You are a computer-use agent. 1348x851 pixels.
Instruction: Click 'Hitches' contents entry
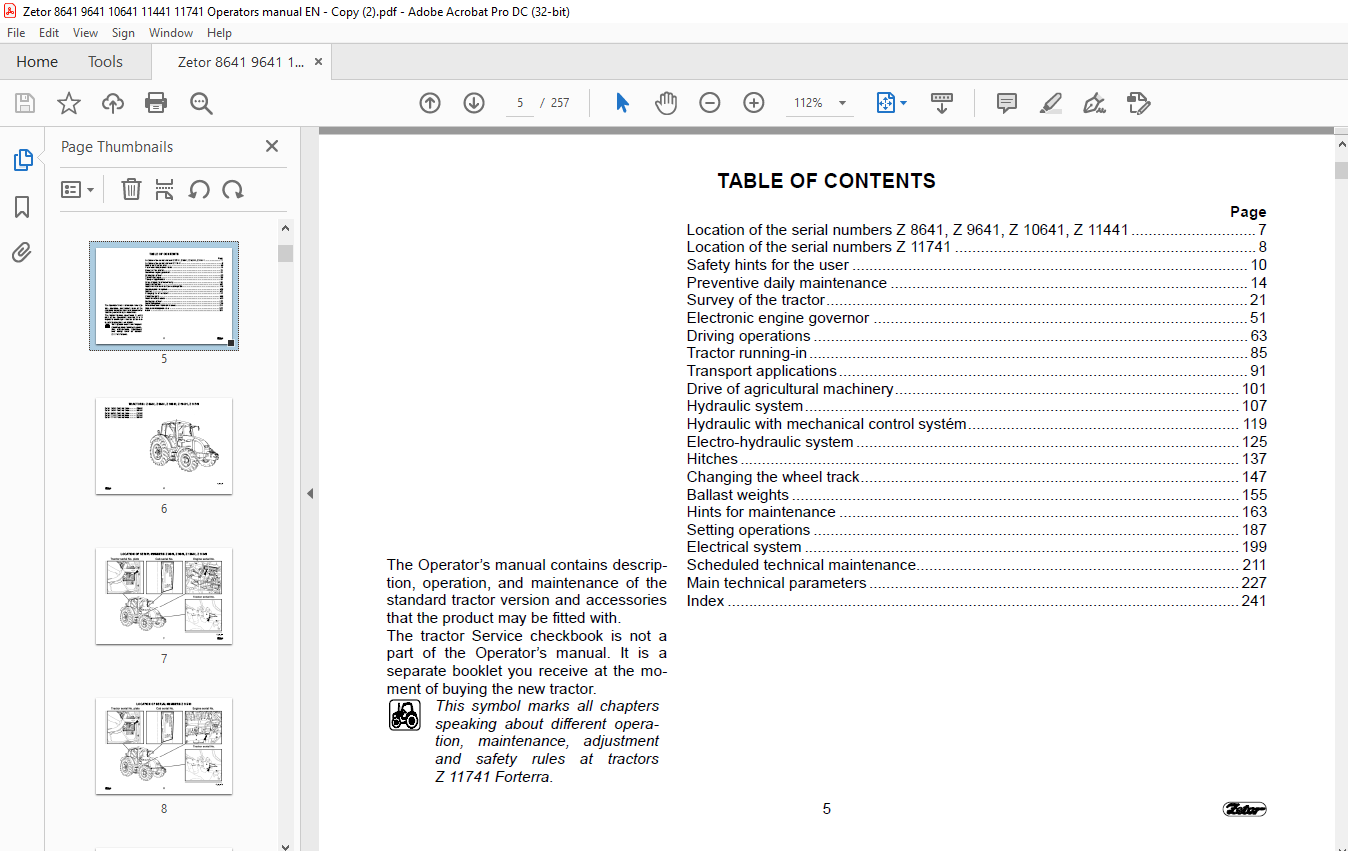point(976,459)
